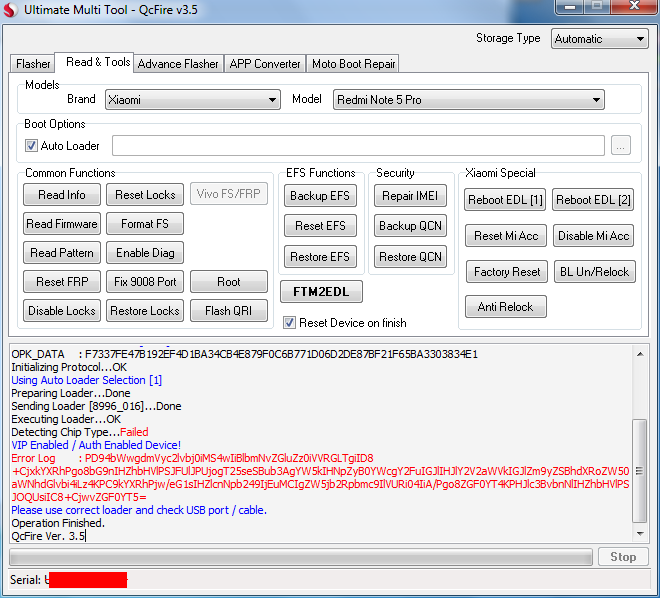Go to the APP Converter tab
This screenshot has height=598, width=660.
(x=265, y=64)
